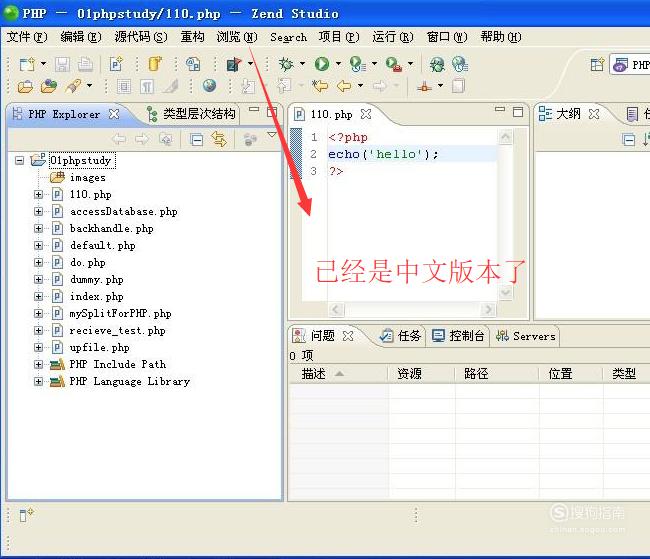This screenshot has width=650, height=559.
Task: Click the Print icon in toolbar
Action: coord(85,64)
